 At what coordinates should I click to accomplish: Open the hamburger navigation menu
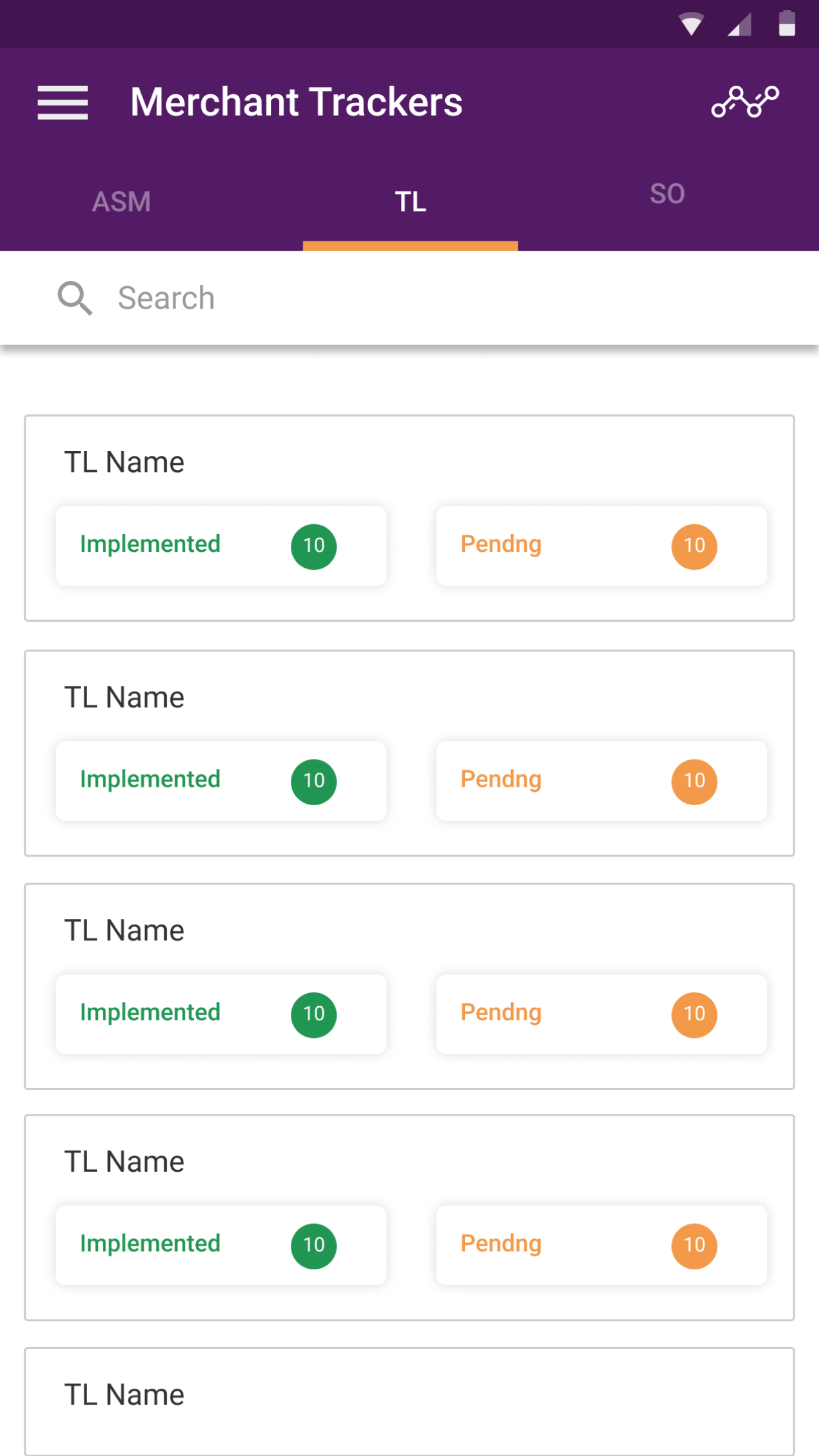[x=63, y=102]
